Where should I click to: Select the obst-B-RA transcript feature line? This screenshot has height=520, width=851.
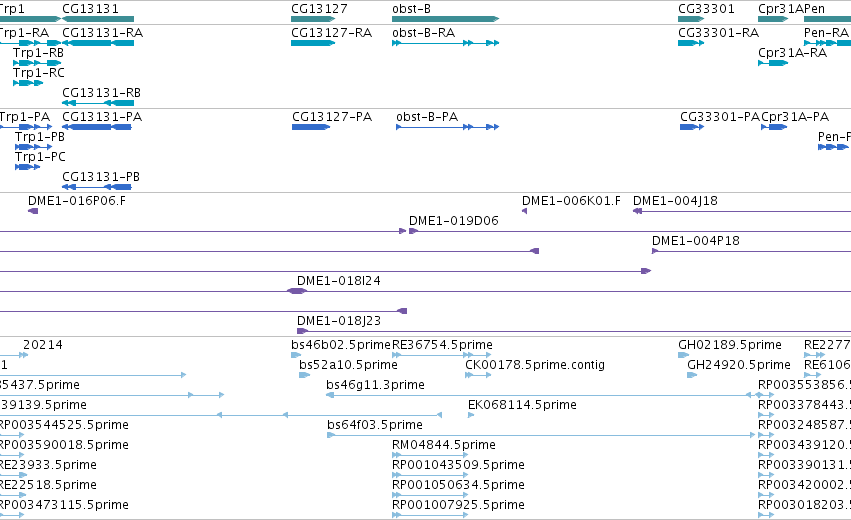tap(445, 43)
